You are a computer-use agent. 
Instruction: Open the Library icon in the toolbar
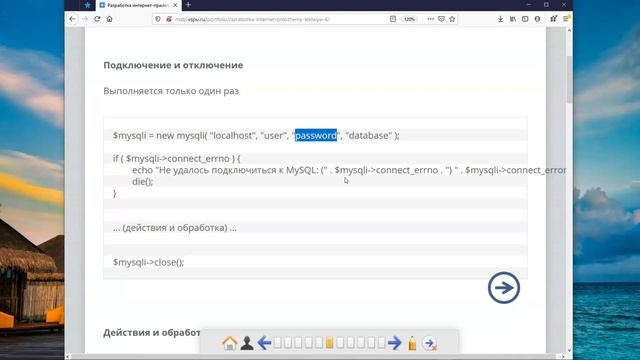(x=513, y=19)
